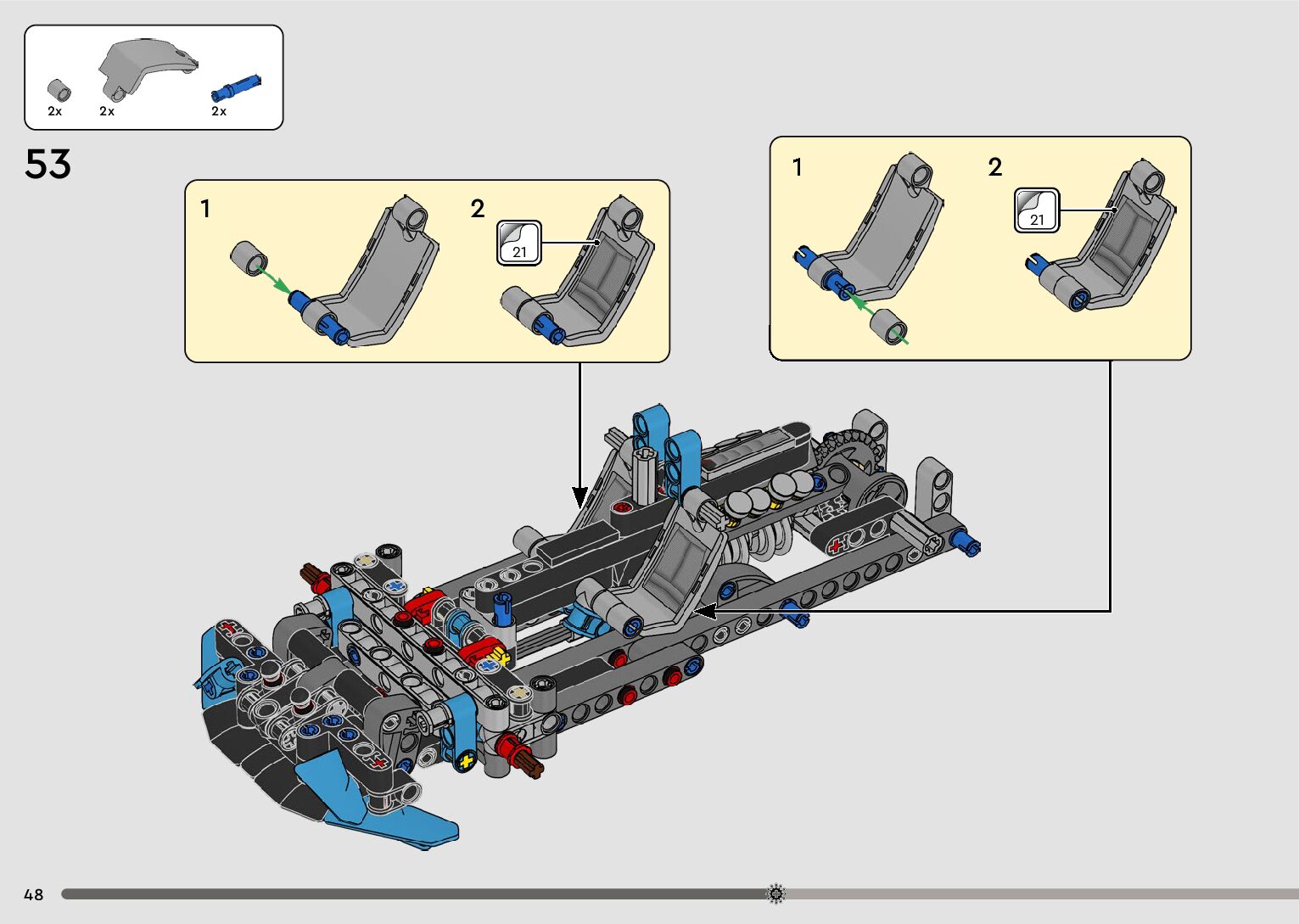
Task: Click the stickered seat in left callout sub-step 2
Action: click(x=598, y=276)
